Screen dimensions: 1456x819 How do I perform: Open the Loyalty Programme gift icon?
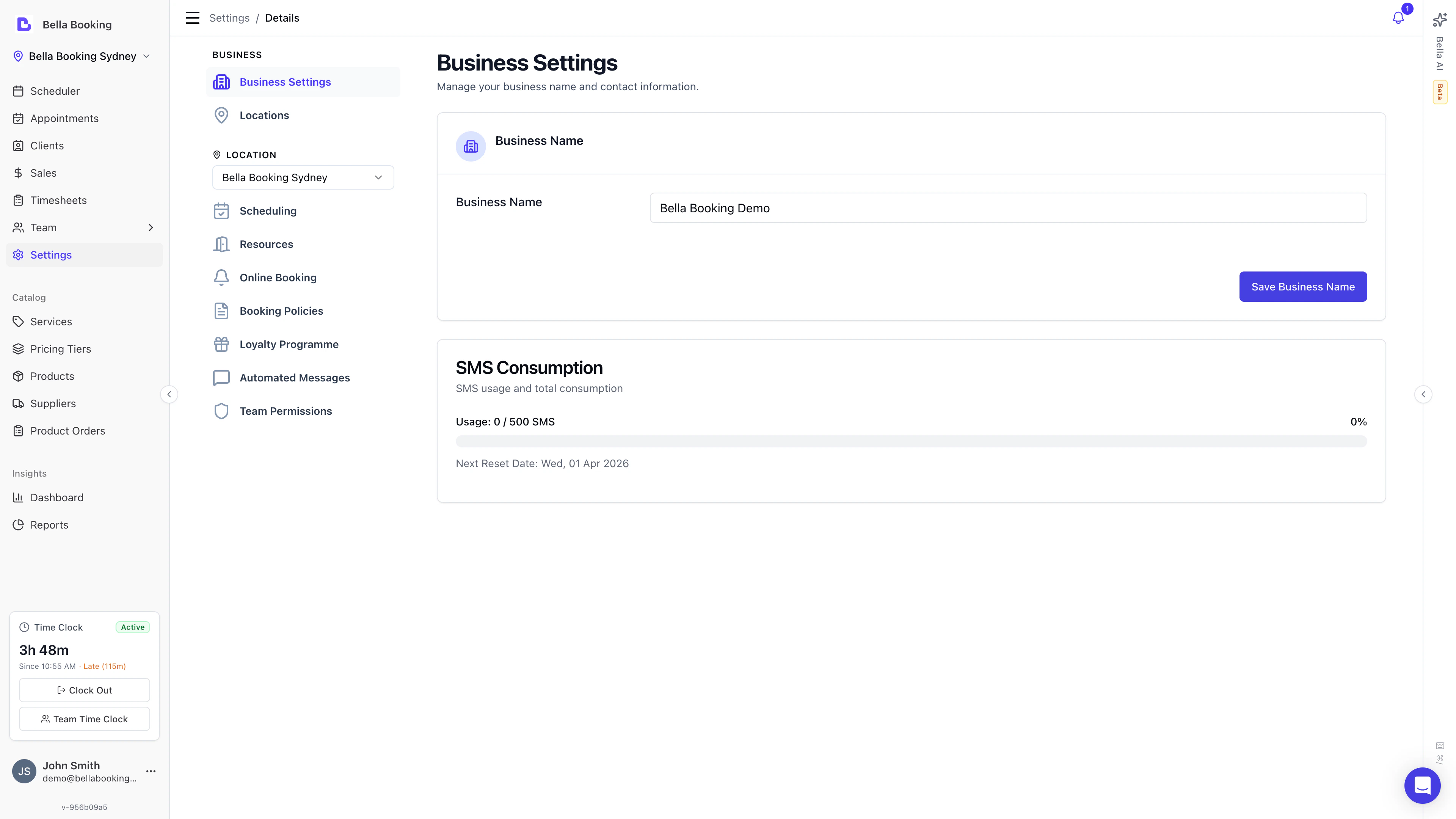(221, 344)
